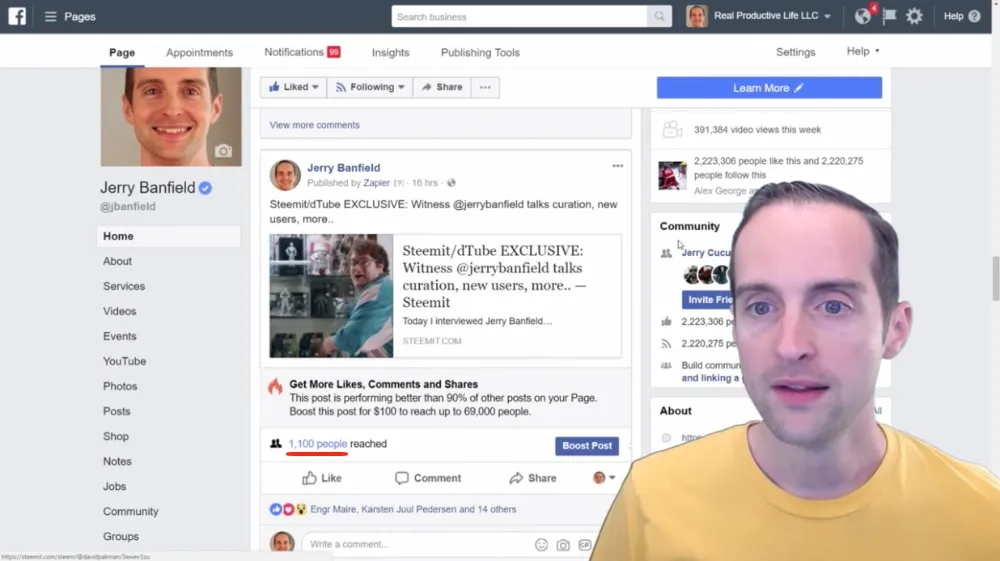
Task: Click the Comment speech bubble button
Action: point(428,478)
